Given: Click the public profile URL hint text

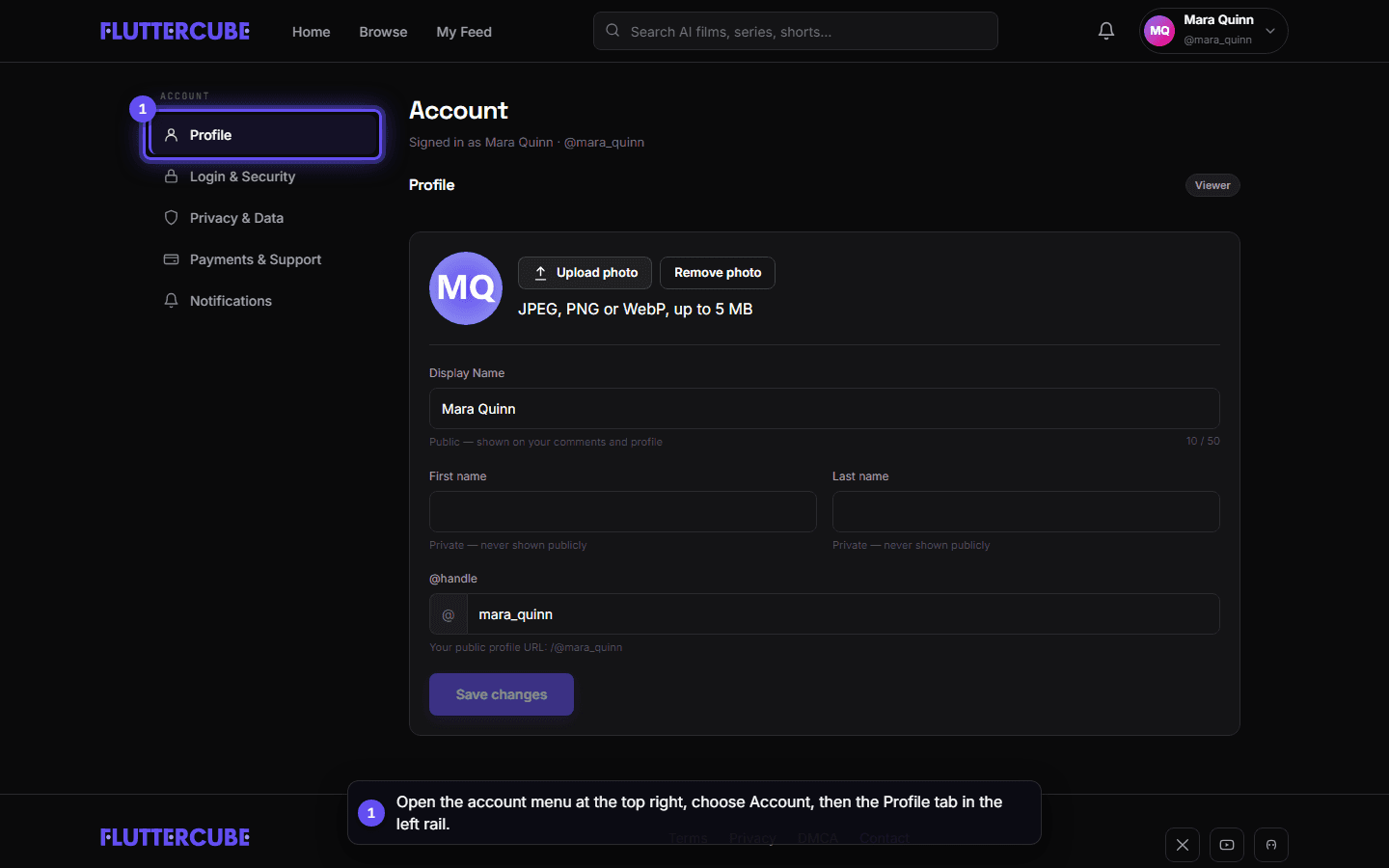Looking at the screenshot, I should [526, 647].
